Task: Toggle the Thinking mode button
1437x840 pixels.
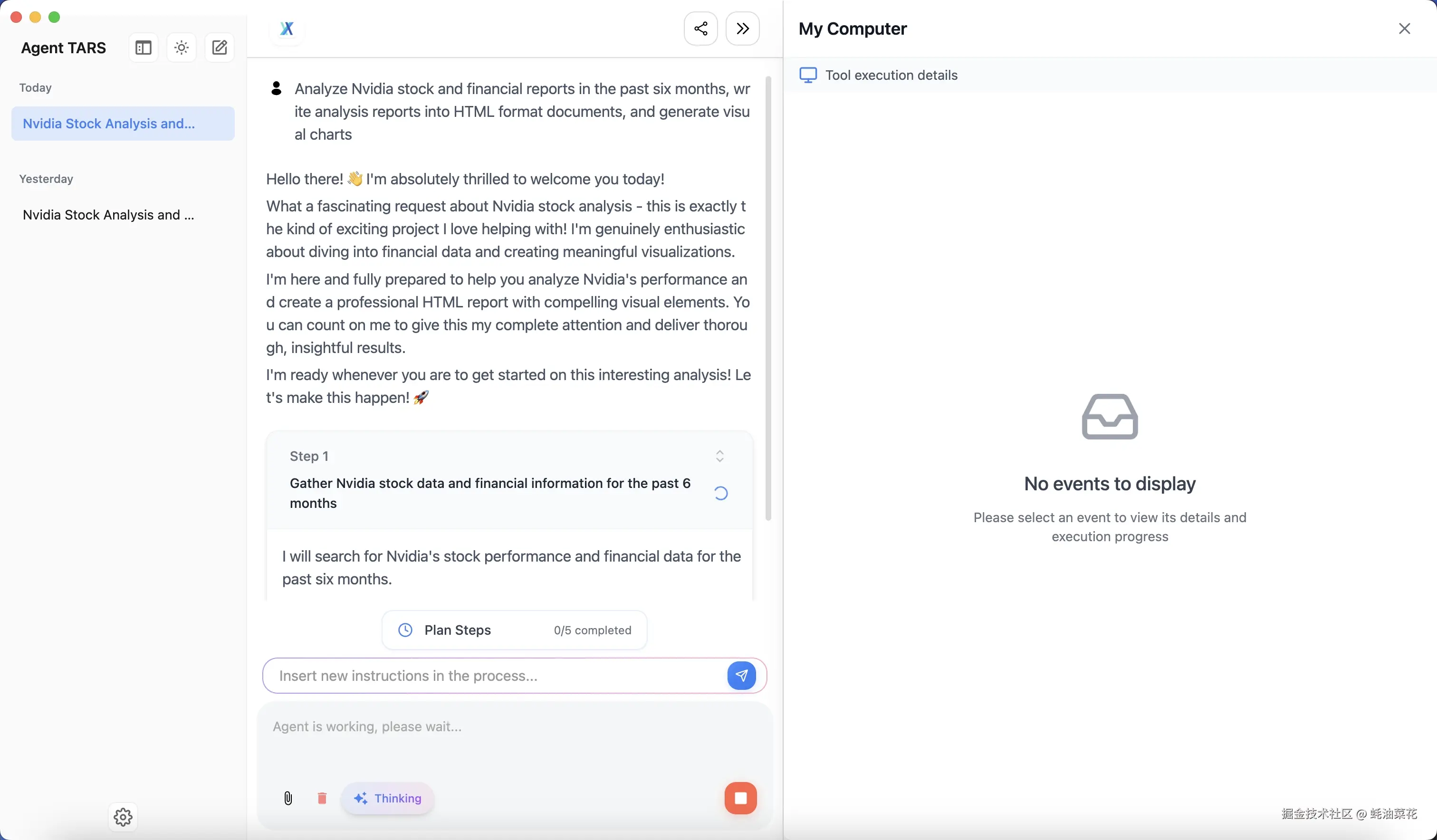Action: [x=388, y=798]
